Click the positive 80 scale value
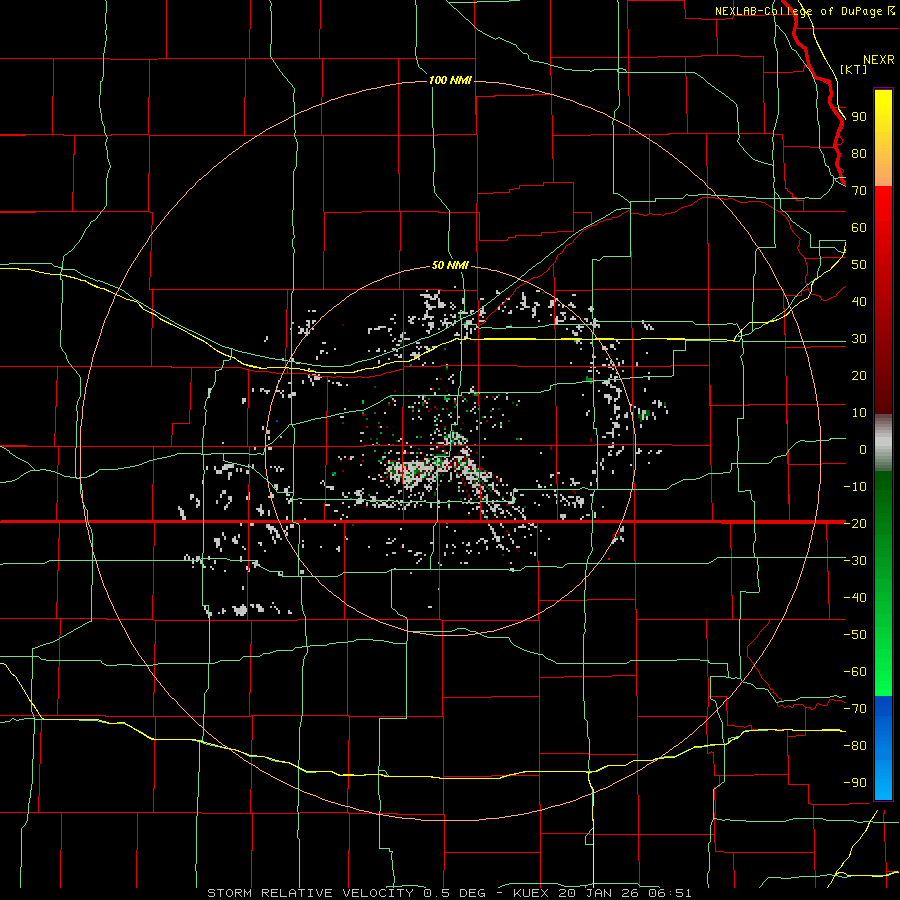Screen dimensions: 900x900 tap(859, 154)
